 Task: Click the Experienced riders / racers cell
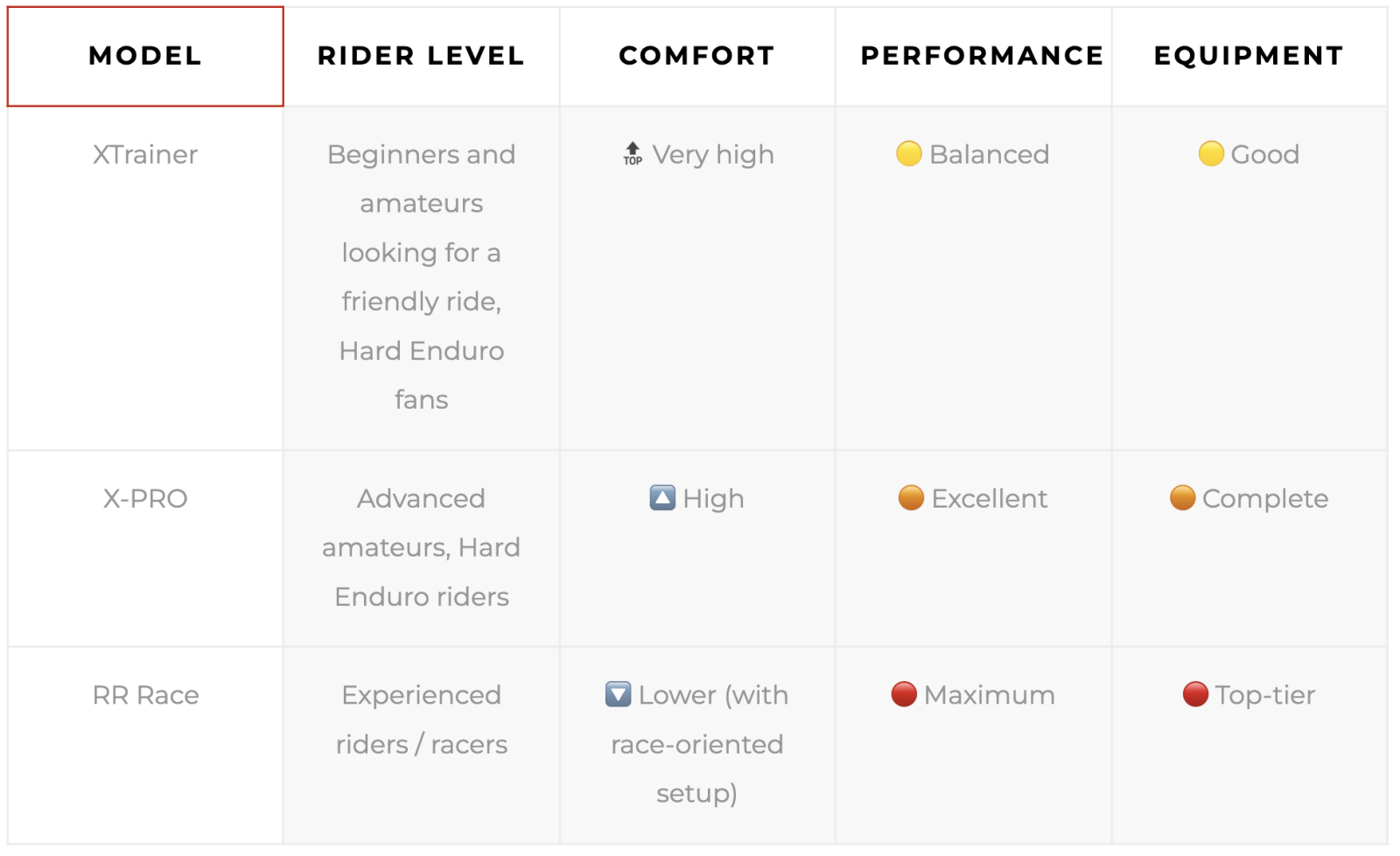421,746
